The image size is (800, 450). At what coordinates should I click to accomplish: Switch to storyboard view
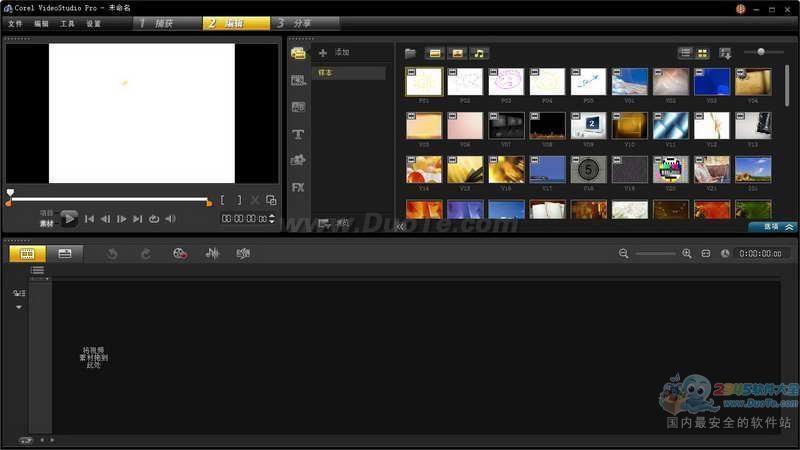27,254
